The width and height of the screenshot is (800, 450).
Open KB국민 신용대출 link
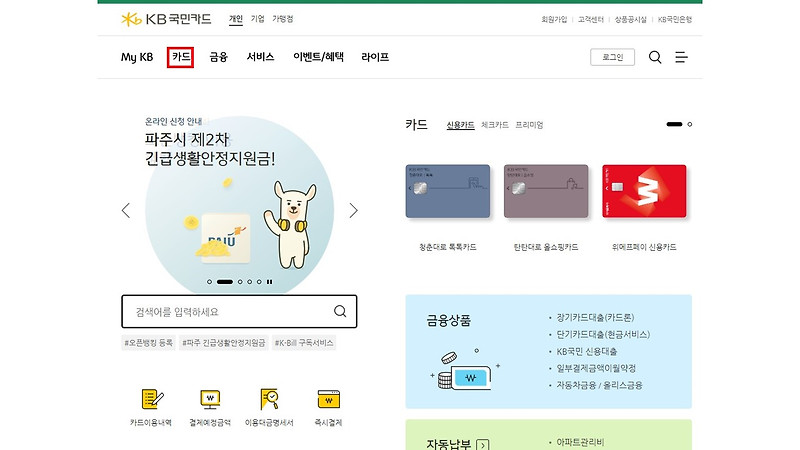tap(587, 351)
